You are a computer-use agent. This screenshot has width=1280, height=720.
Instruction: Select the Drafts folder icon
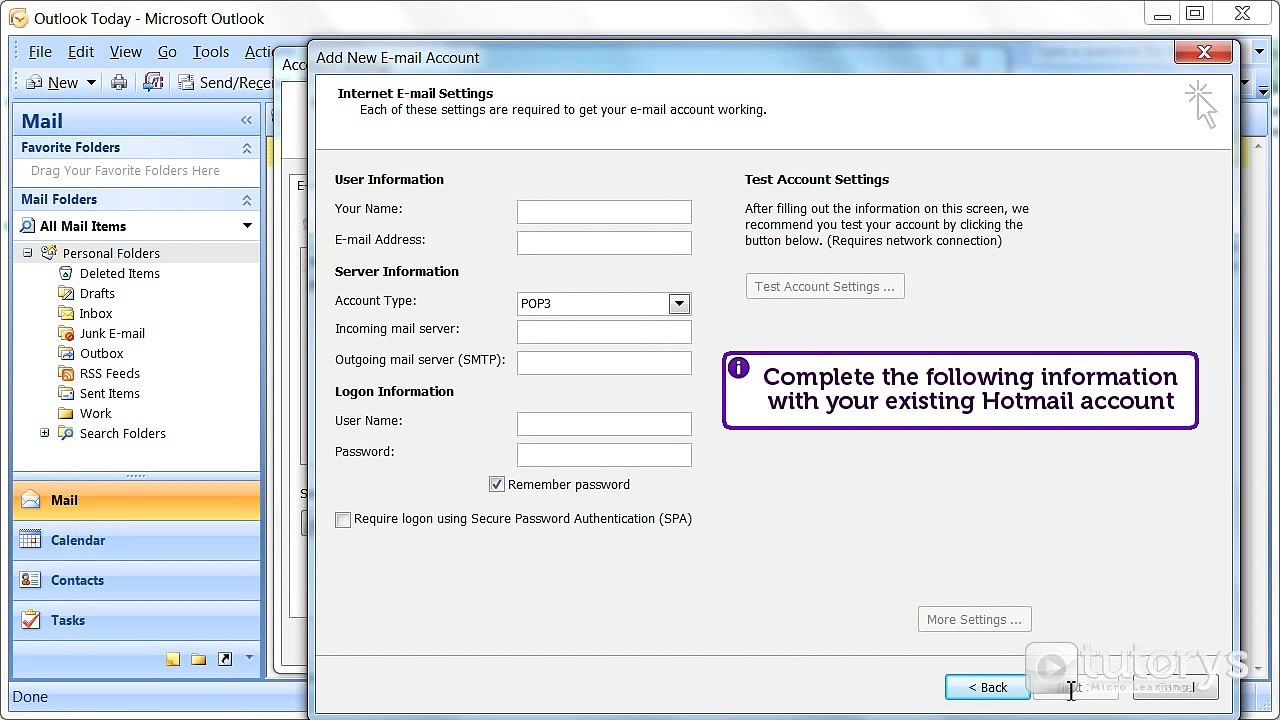pyautogui.click(x=66, y=293)
